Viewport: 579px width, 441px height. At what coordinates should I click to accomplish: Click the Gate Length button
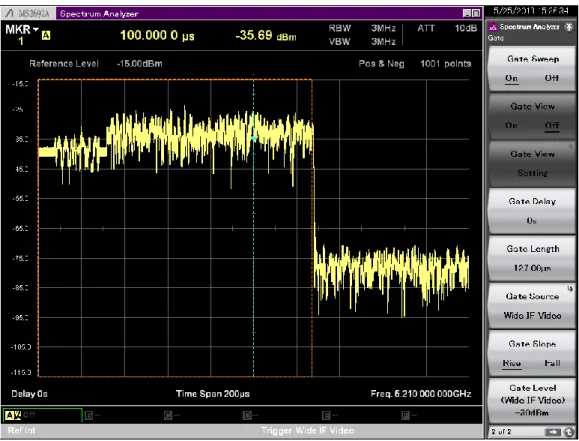click(532, 258)
